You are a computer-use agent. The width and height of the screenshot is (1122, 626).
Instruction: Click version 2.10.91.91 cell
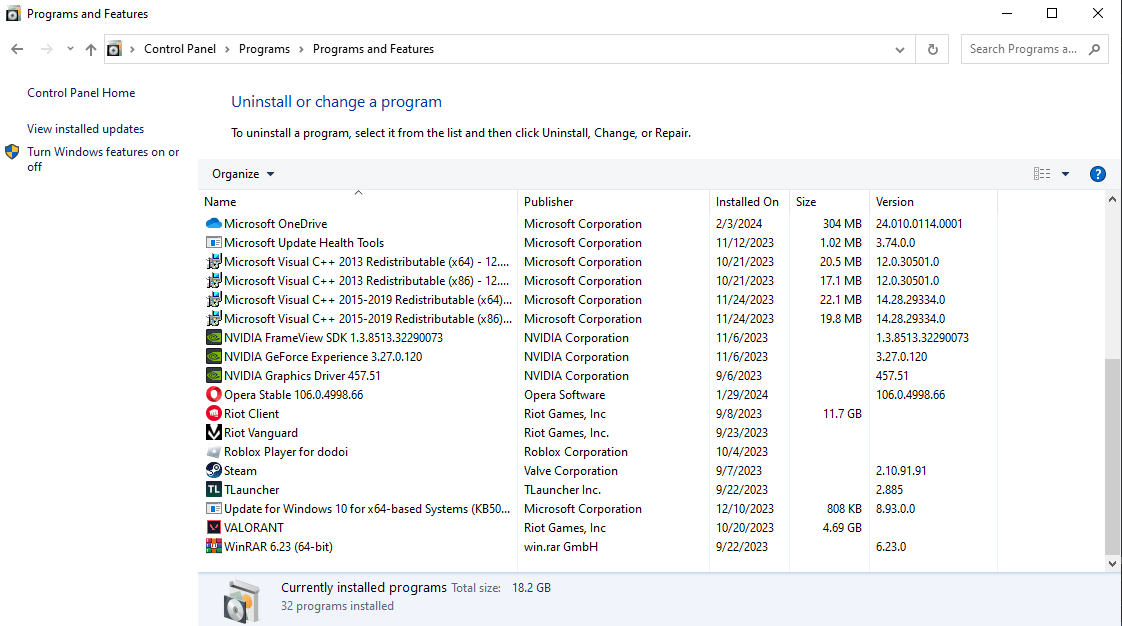pos(901,471)
